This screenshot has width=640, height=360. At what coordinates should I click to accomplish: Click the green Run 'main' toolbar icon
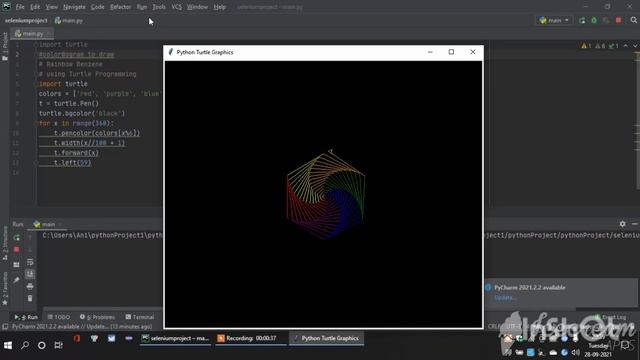point(582,20)
